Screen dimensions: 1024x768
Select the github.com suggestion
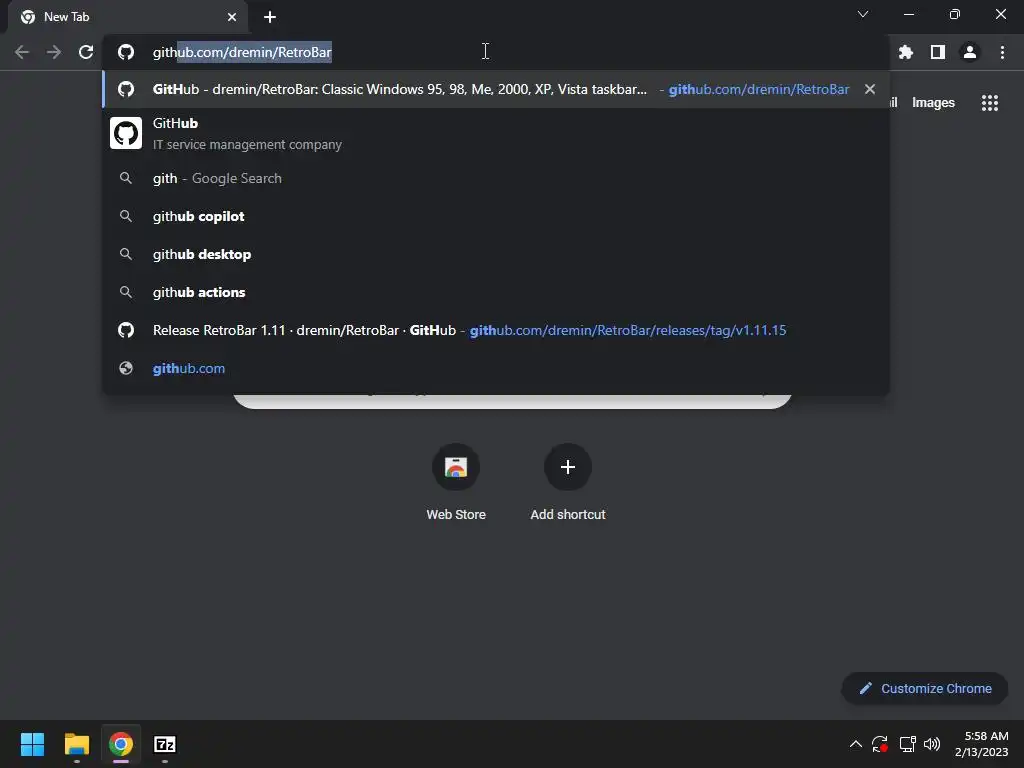[496, 368]
